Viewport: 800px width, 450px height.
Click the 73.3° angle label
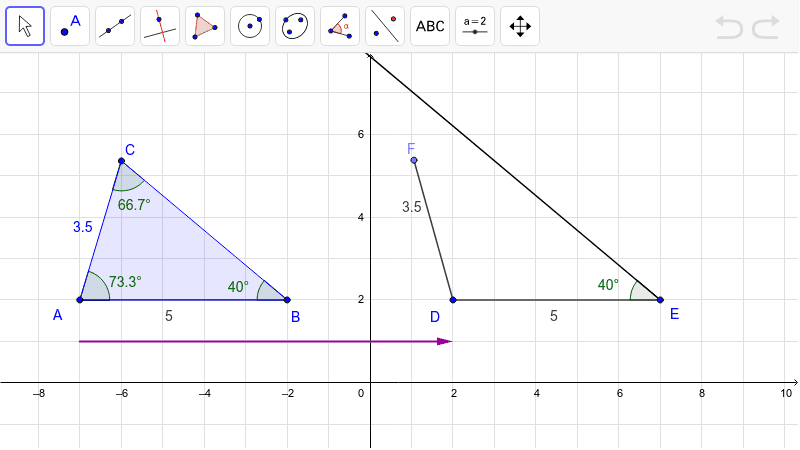pos(125,281)
